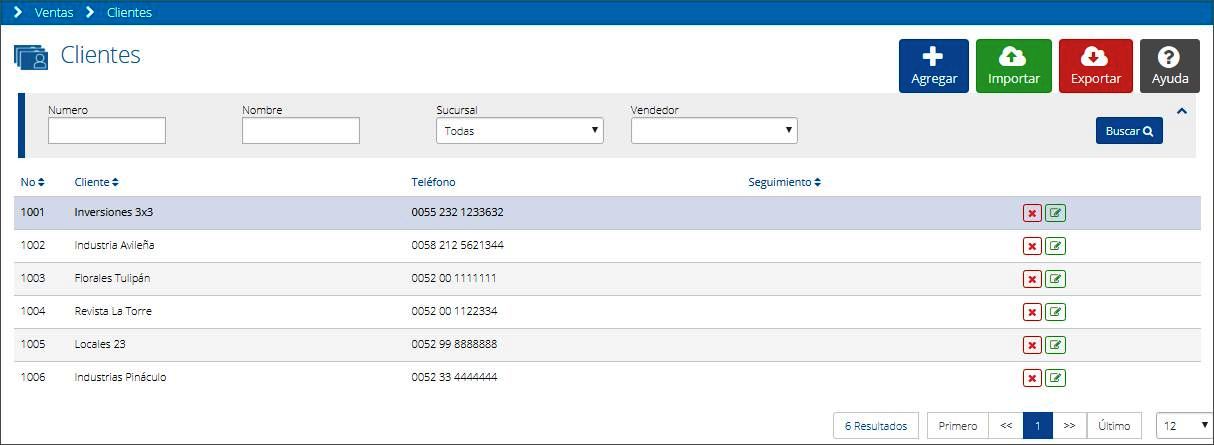
Task: Select client name Florales Tulipán
Action: [x=113, y=278]
